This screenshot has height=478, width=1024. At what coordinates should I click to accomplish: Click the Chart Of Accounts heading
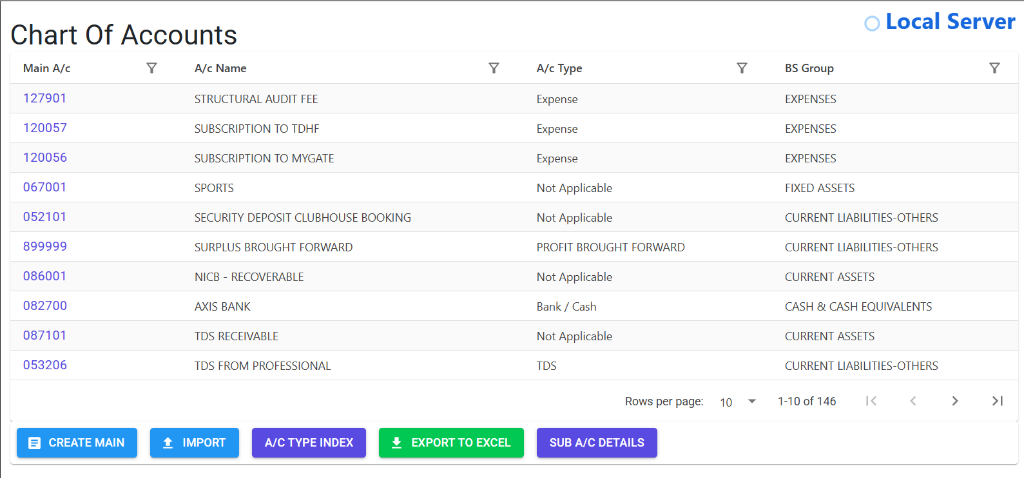124,35
